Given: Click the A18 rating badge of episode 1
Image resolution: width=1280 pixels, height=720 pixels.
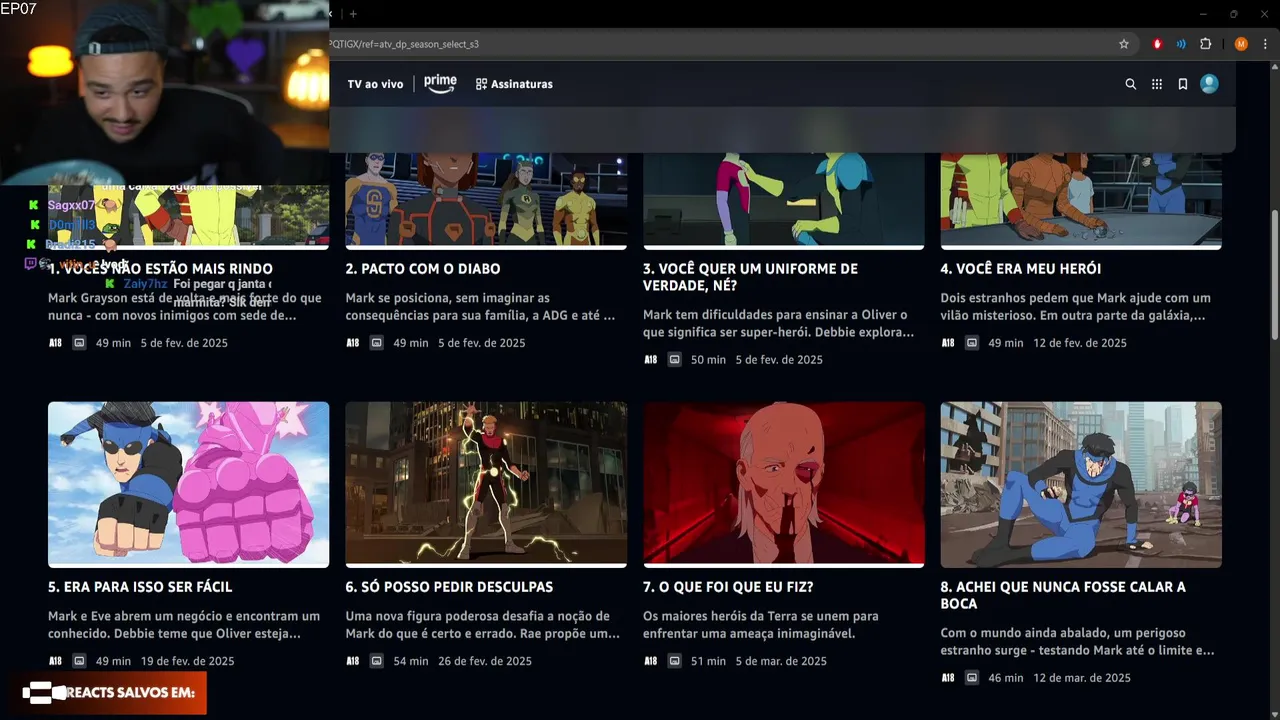Looking at the screenshot, I should click(x=56, y=343).
